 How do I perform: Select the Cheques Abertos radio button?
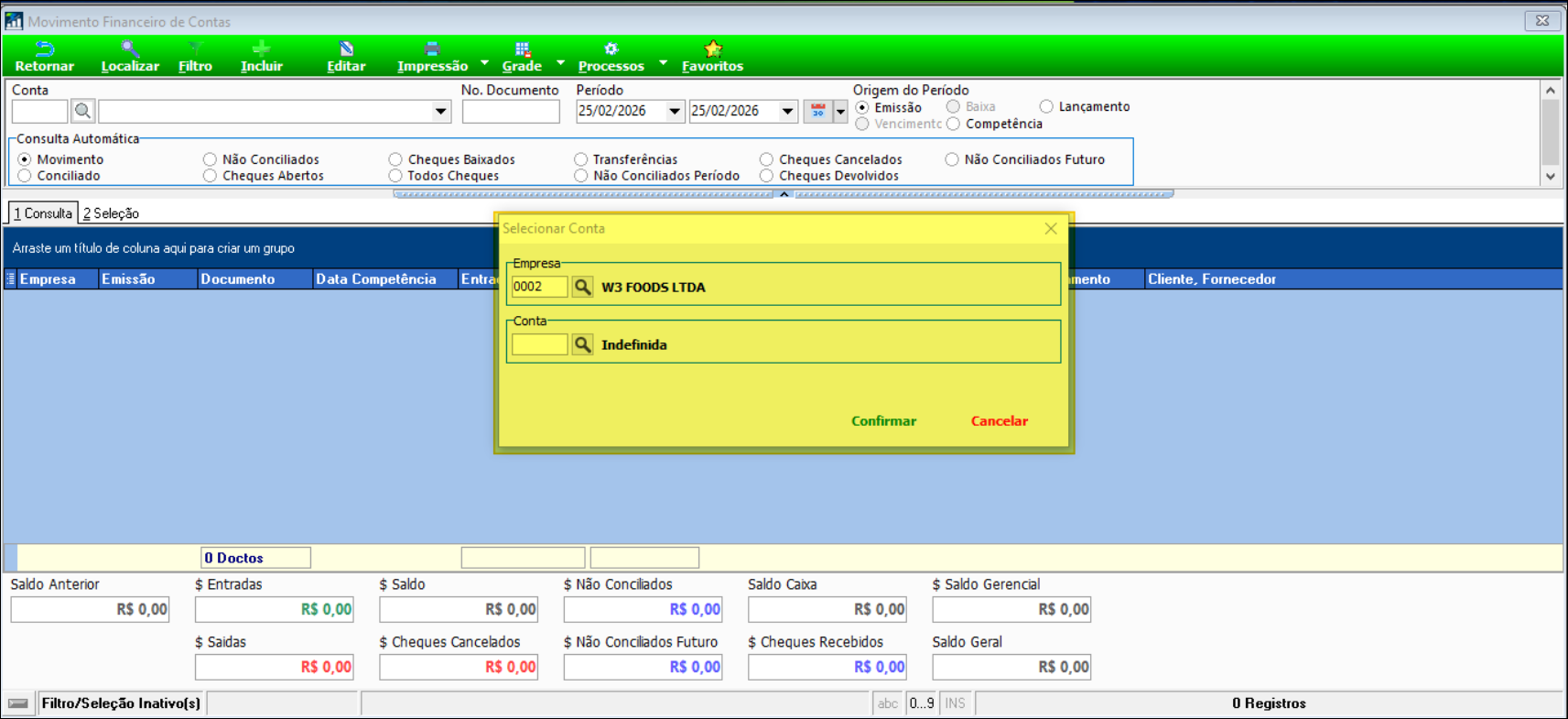[x=211, y=176]
